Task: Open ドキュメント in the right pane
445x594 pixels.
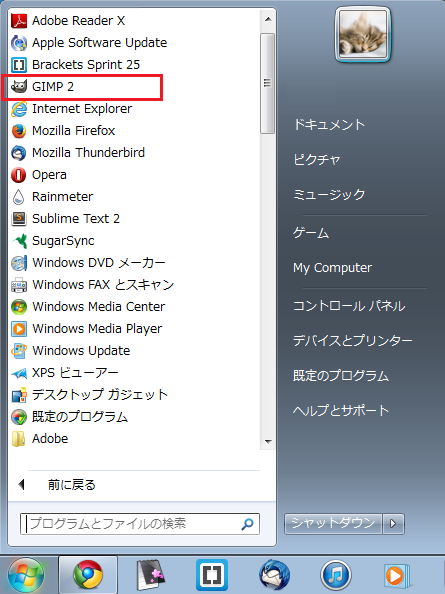Action: point(329,124)
